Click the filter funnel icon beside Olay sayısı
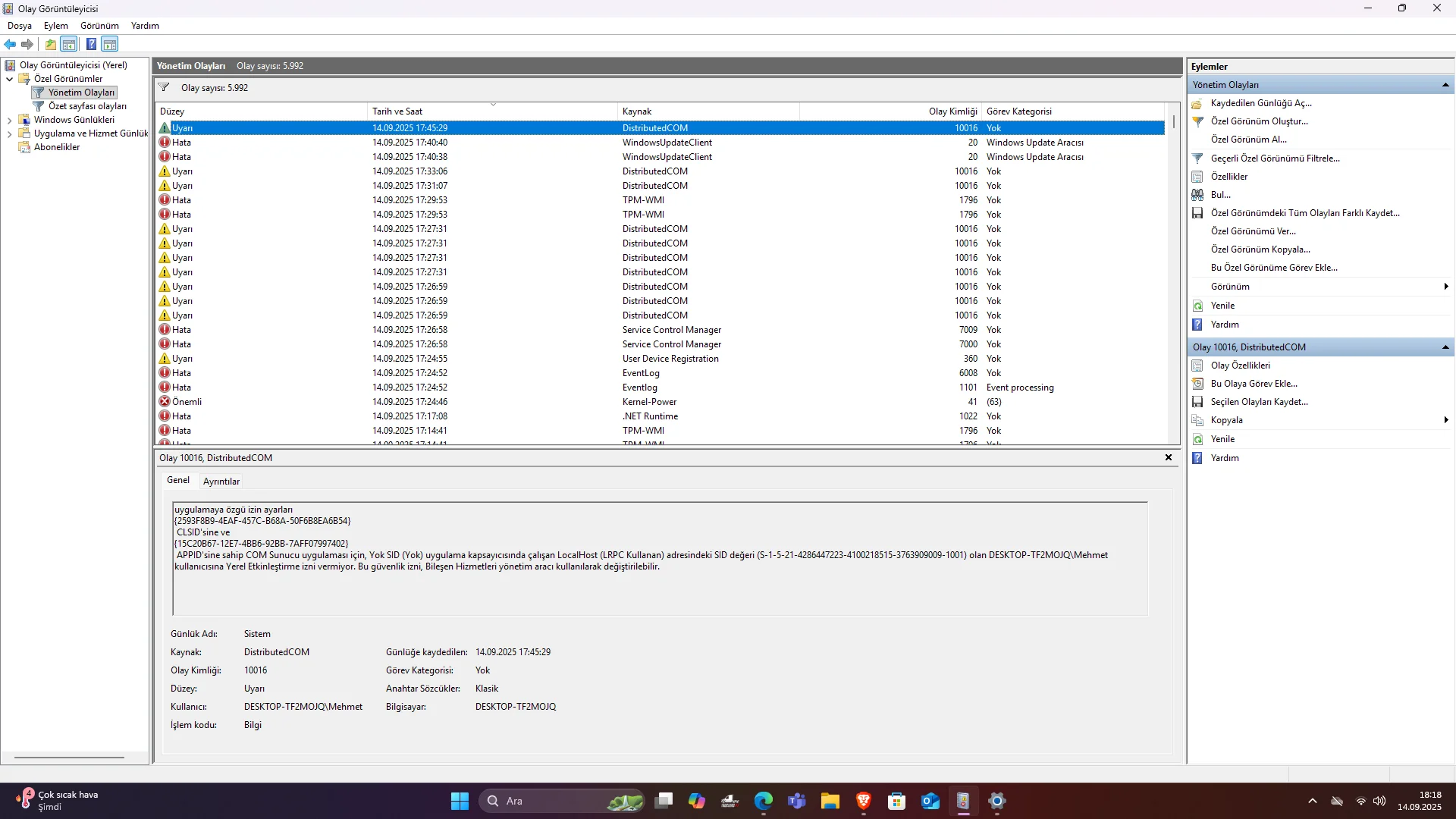 164,88
